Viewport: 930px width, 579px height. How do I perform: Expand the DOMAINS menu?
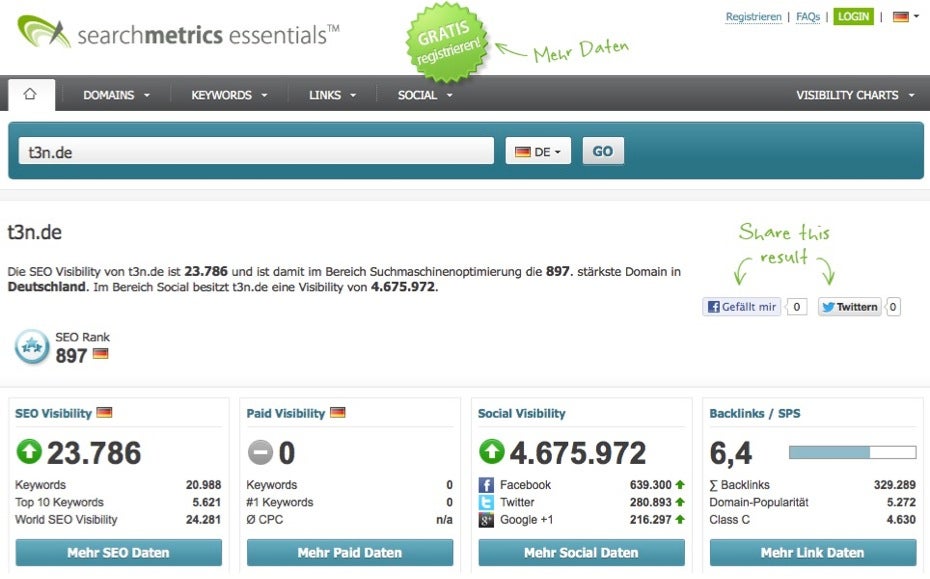[x=116, y=95]
